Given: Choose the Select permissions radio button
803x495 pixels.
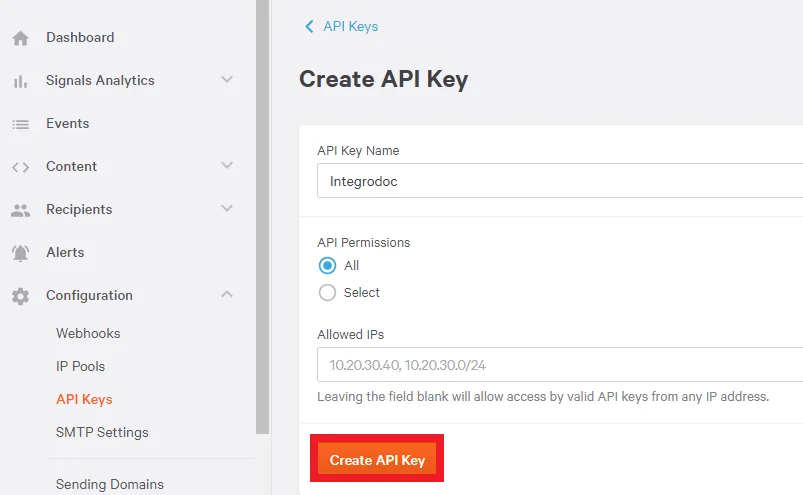Looking at the screenshot, I should [327, 293].
